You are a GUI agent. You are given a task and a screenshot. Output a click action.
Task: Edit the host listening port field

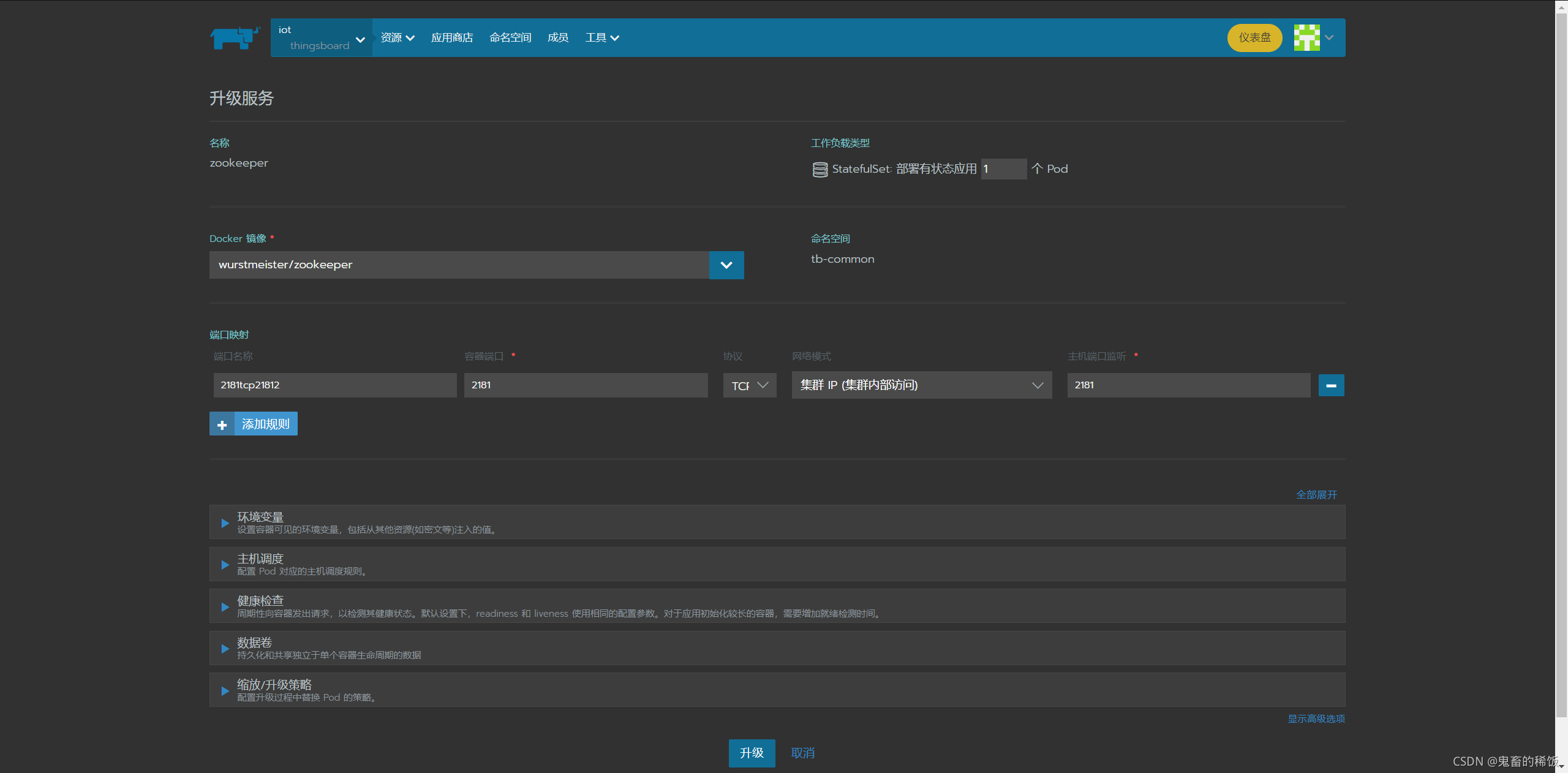click(1188, 385)
